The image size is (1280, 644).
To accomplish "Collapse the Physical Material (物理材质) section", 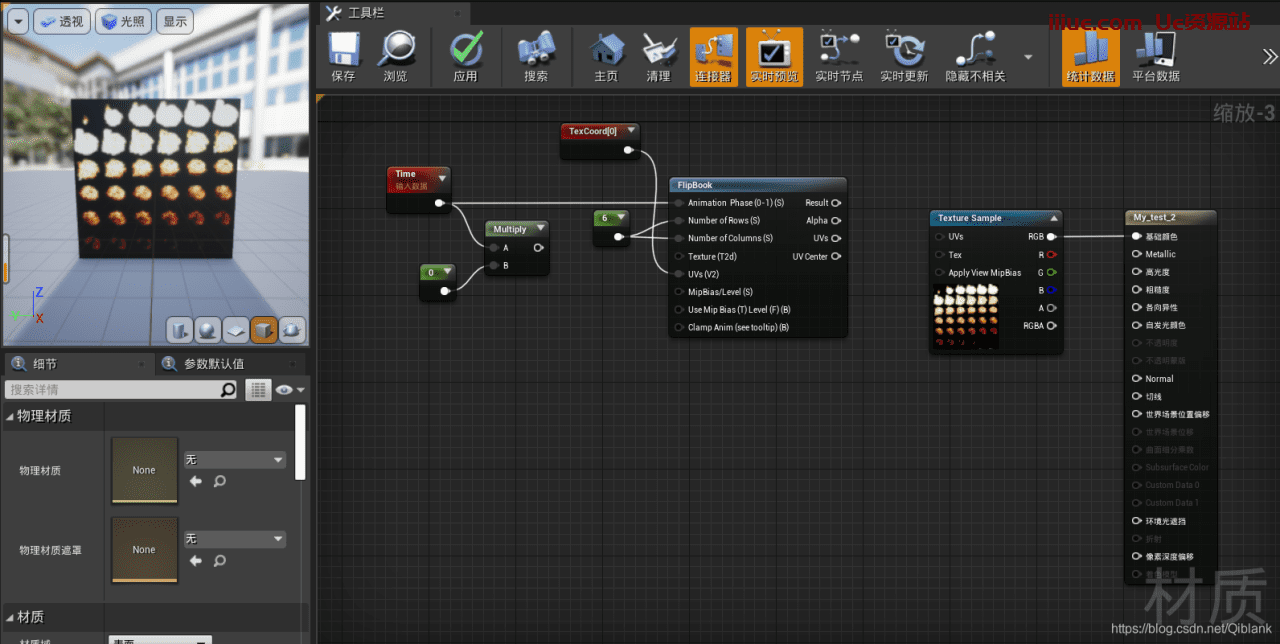I will click(x=11, y=416).
